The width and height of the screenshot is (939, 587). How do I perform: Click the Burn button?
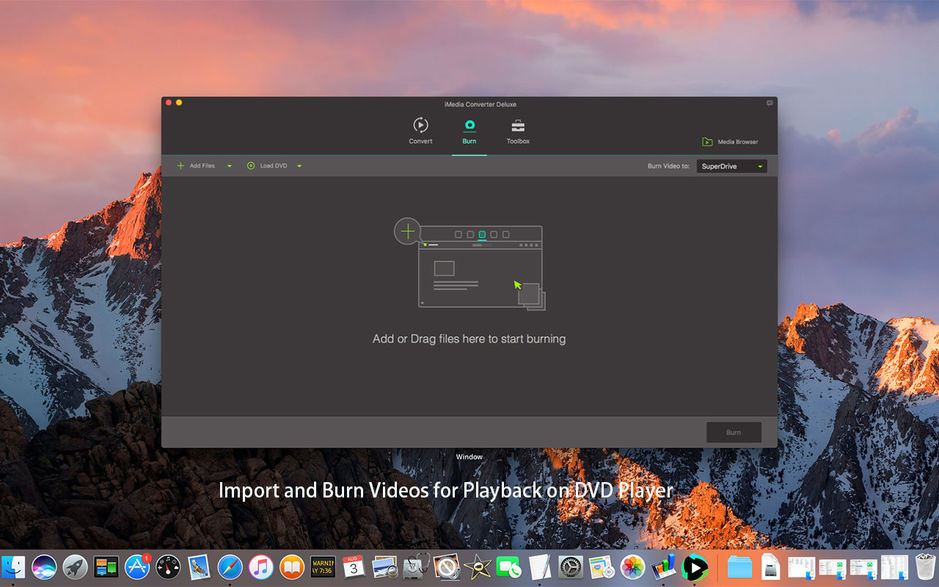coord(733,432)
